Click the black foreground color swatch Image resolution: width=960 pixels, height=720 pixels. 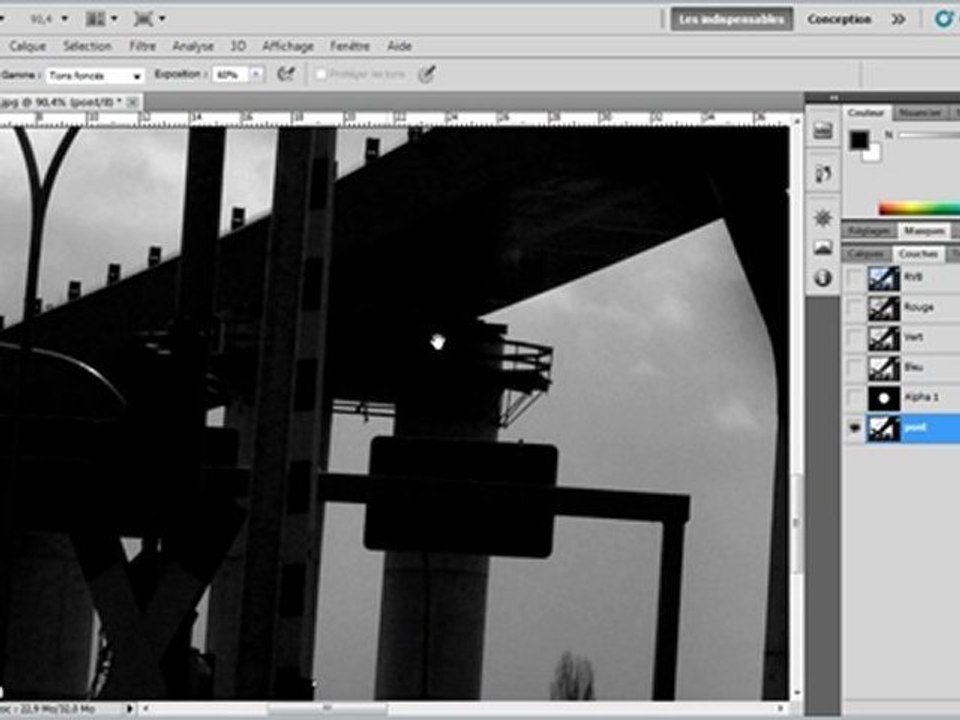tap(859, 140)
